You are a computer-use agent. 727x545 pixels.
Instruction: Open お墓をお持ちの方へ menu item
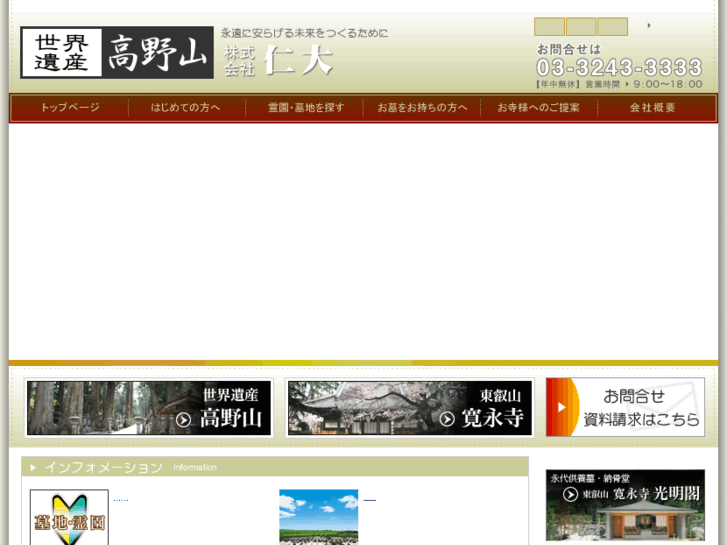tap(422, 108)
